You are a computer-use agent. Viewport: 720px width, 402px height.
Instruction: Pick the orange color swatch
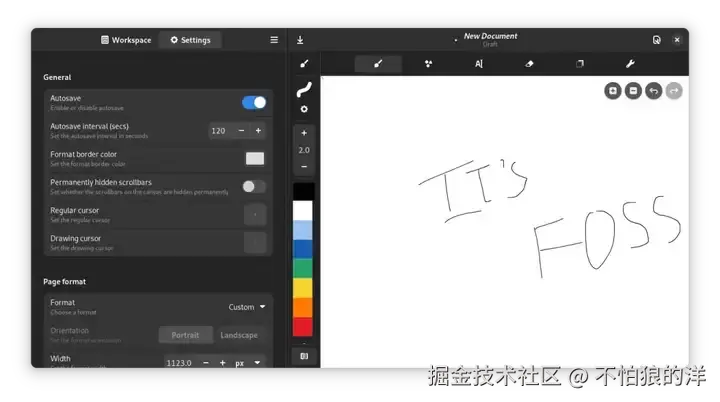click(303, 307)
